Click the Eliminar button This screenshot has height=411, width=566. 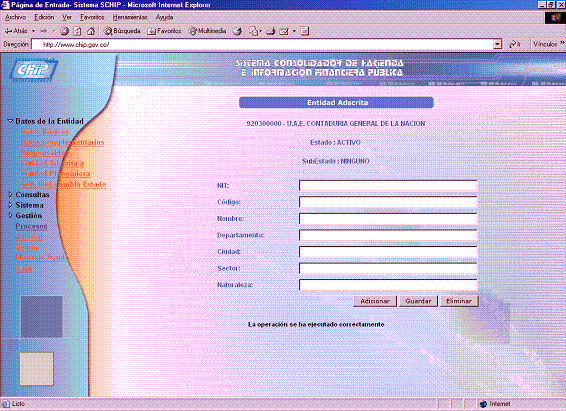(459, 301)
